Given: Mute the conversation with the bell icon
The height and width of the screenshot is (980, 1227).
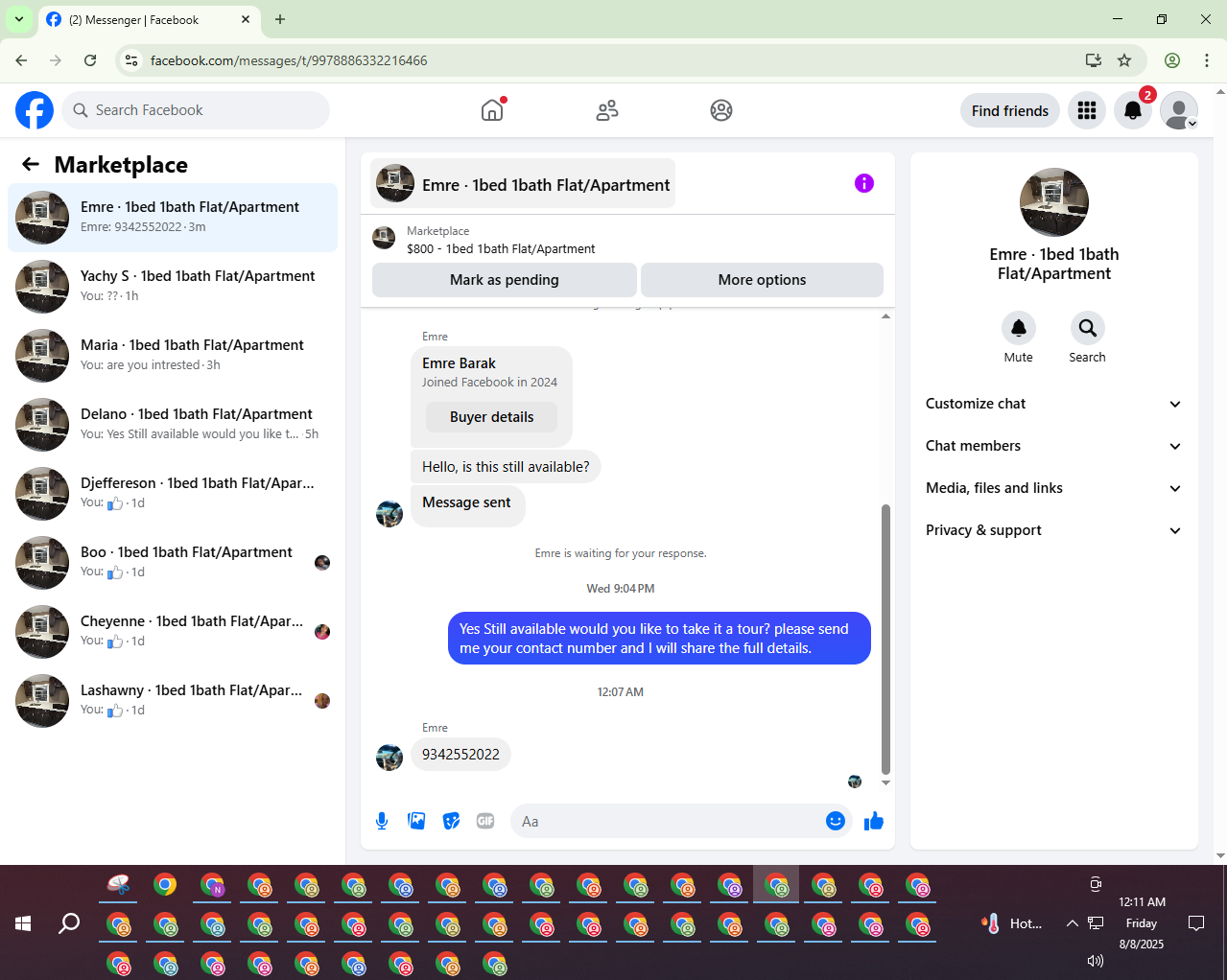Looking at the screenshot, I should pos(1019,328).
